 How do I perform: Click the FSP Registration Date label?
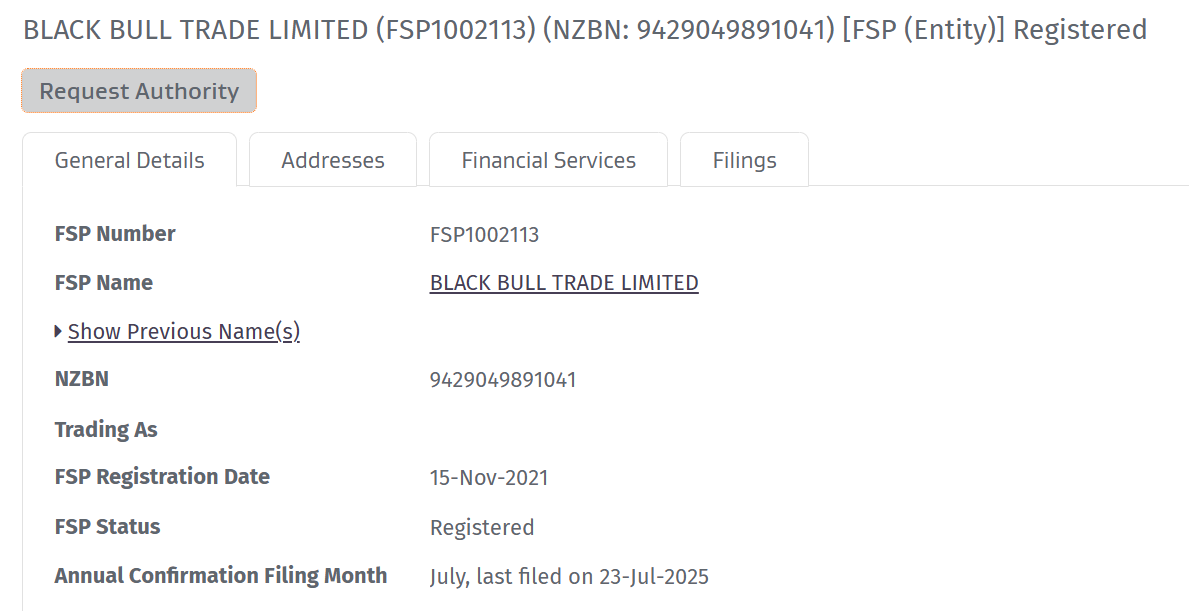click(162, 477)
